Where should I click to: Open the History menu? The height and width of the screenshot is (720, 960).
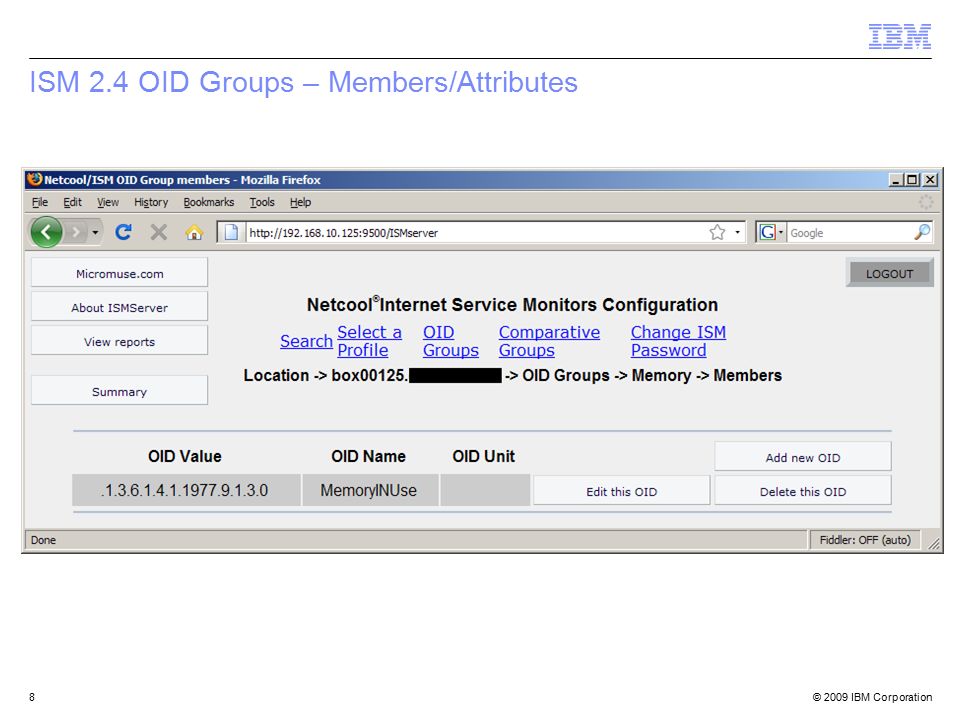[x=151, y=202]
